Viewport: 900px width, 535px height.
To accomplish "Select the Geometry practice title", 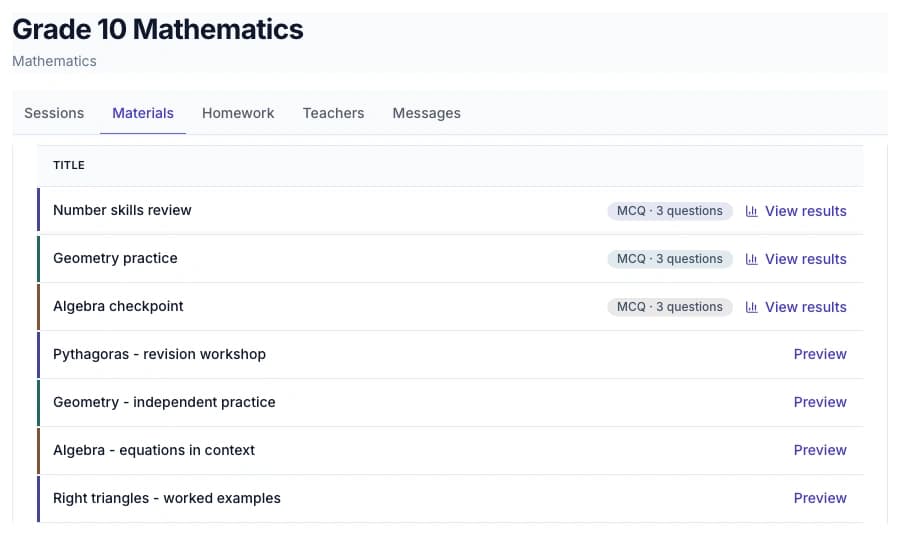I will click(115, 258).
